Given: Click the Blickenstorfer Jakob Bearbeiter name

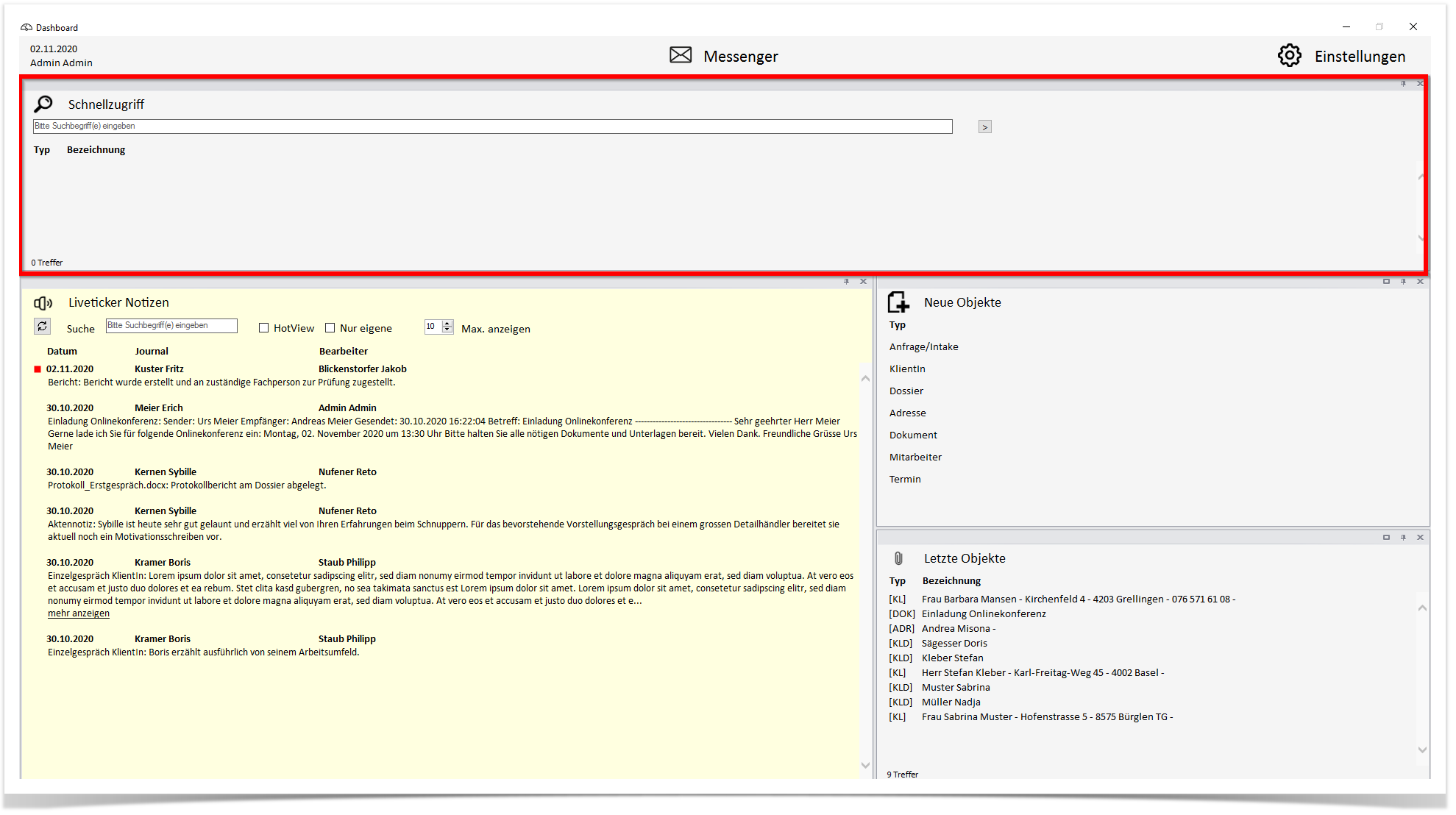Looking at the screenshot, I should point(362,369).
